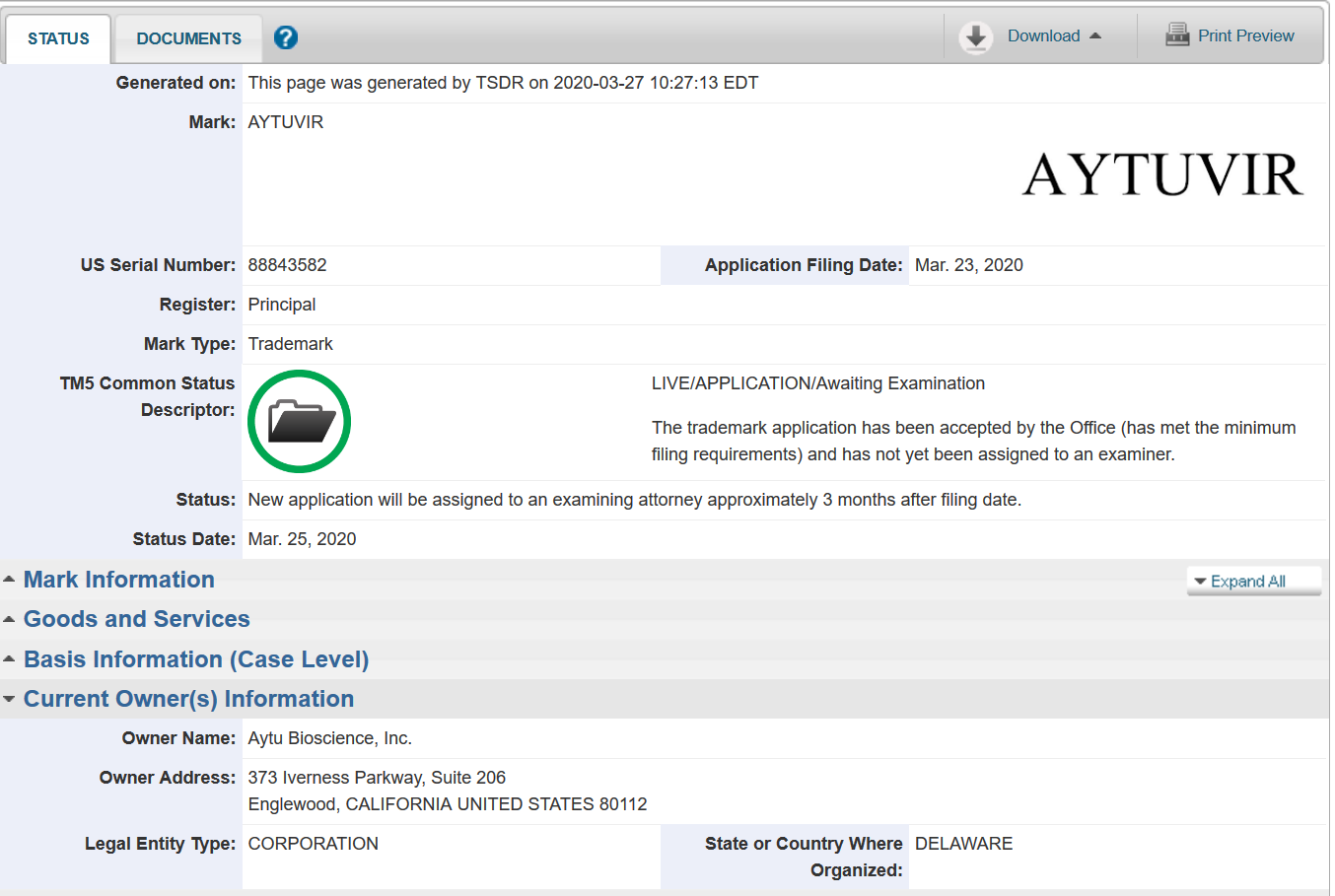Expand the Mark Information section
1335x896 pixels.
[x=118, y=580]
